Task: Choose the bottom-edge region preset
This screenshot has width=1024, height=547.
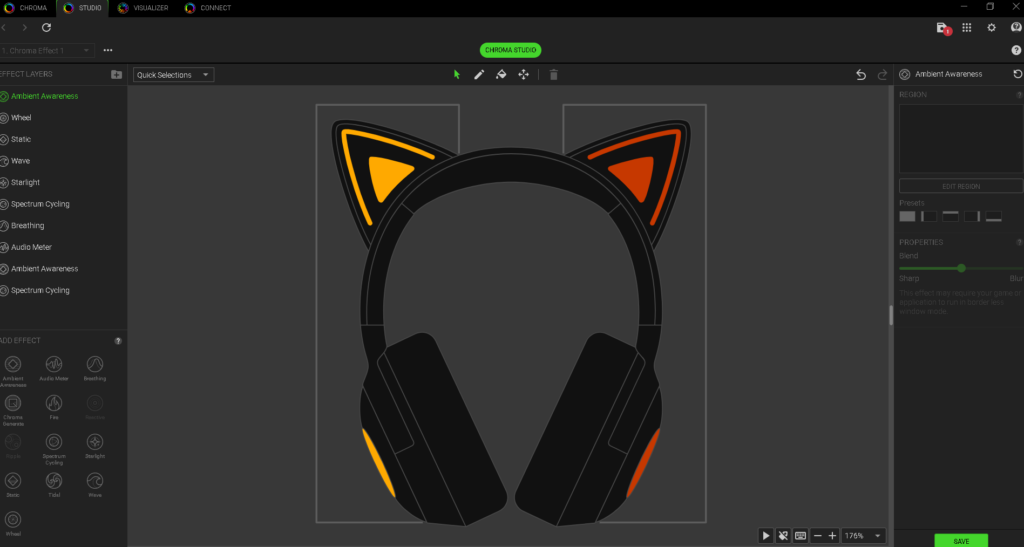Action: (993, 216)
